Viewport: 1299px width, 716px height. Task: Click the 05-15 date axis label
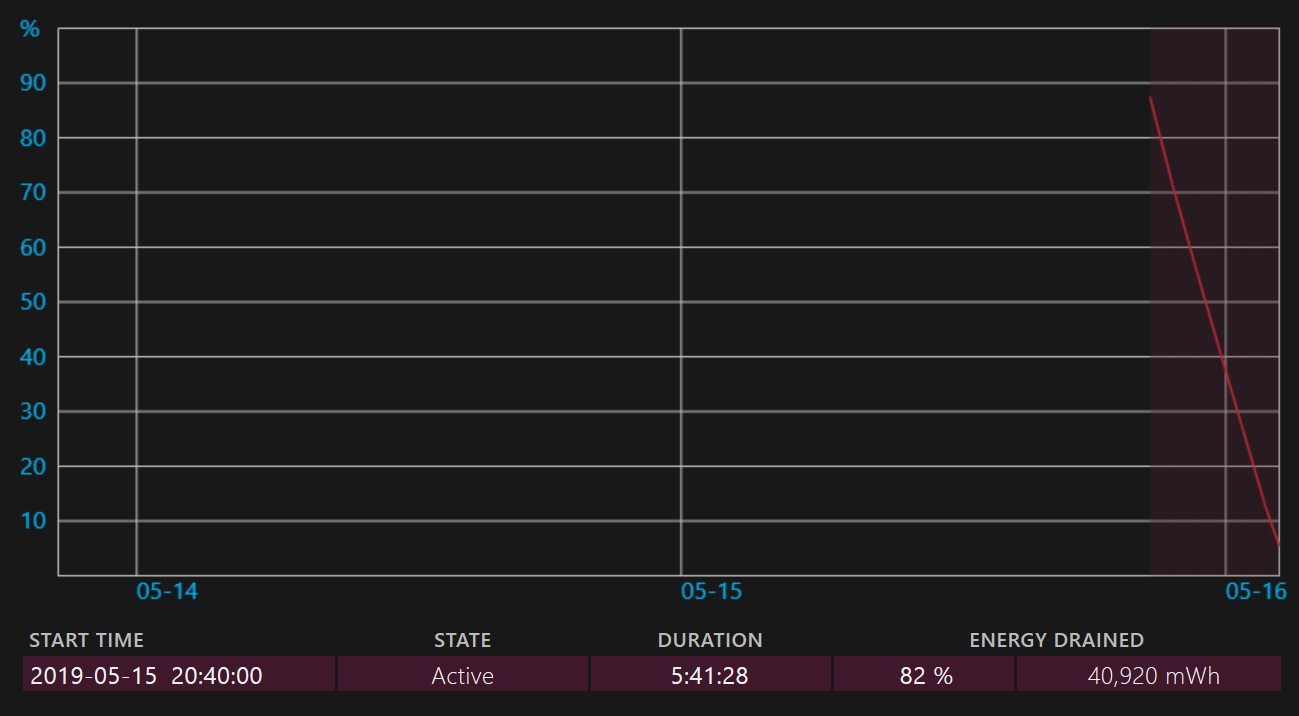[712, 591]
